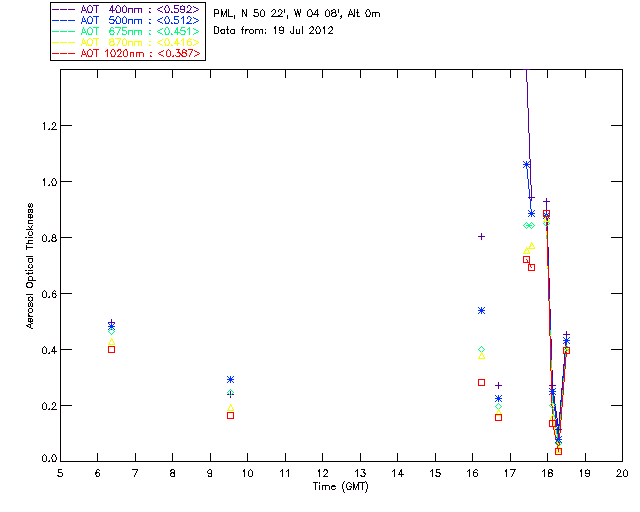Click the x-axis tick label "15"
This screenshot has height=512, width=640.
(435, 473)
